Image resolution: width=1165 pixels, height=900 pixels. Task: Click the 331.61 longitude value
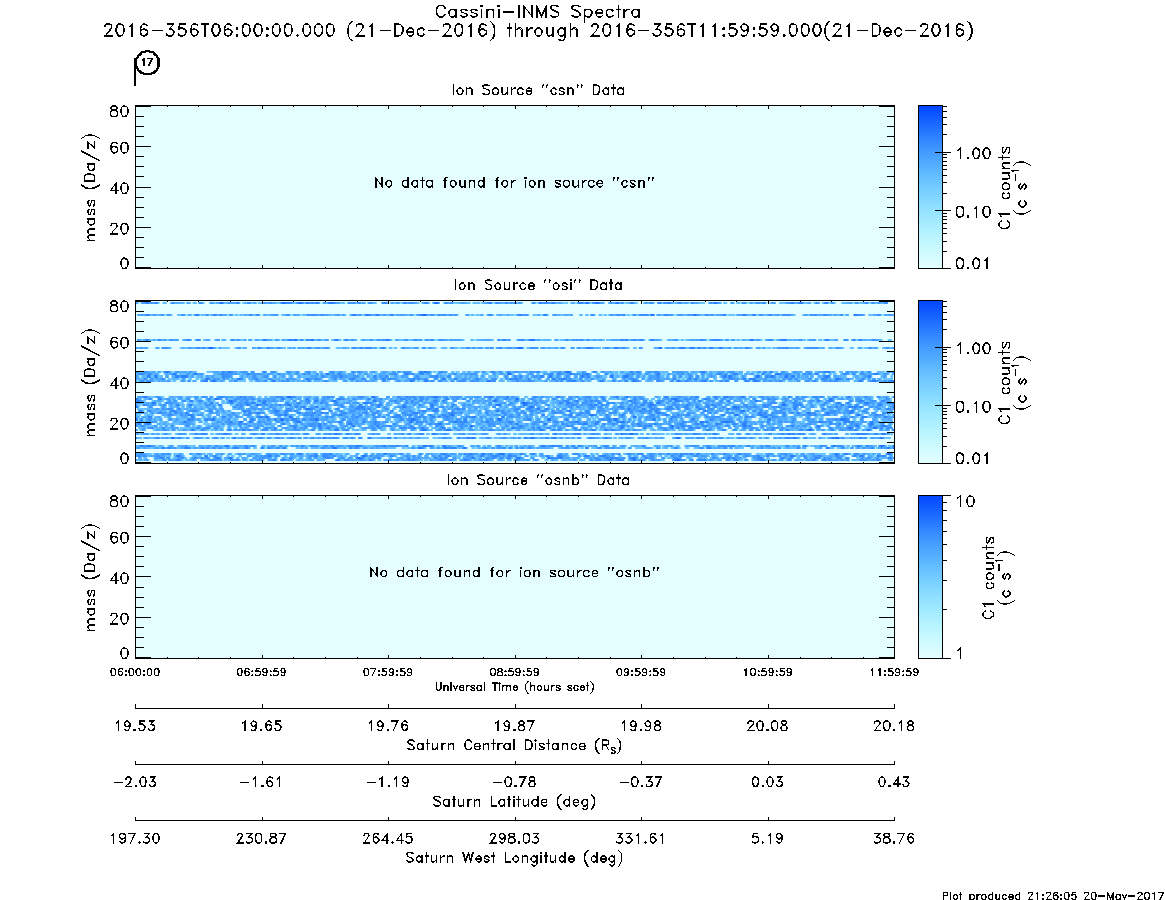tap(640, 838)
